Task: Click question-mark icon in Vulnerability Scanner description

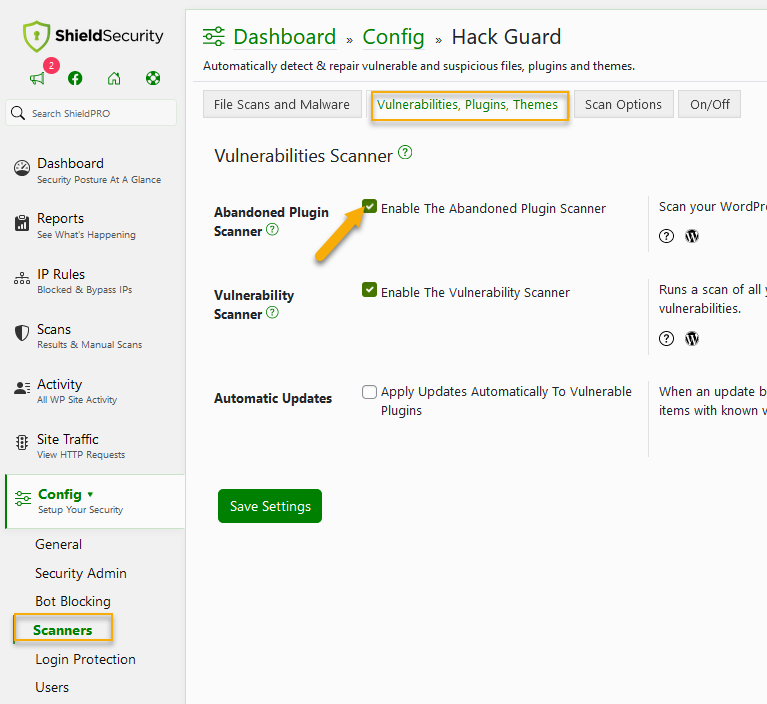Action: (x=666, y=339)
